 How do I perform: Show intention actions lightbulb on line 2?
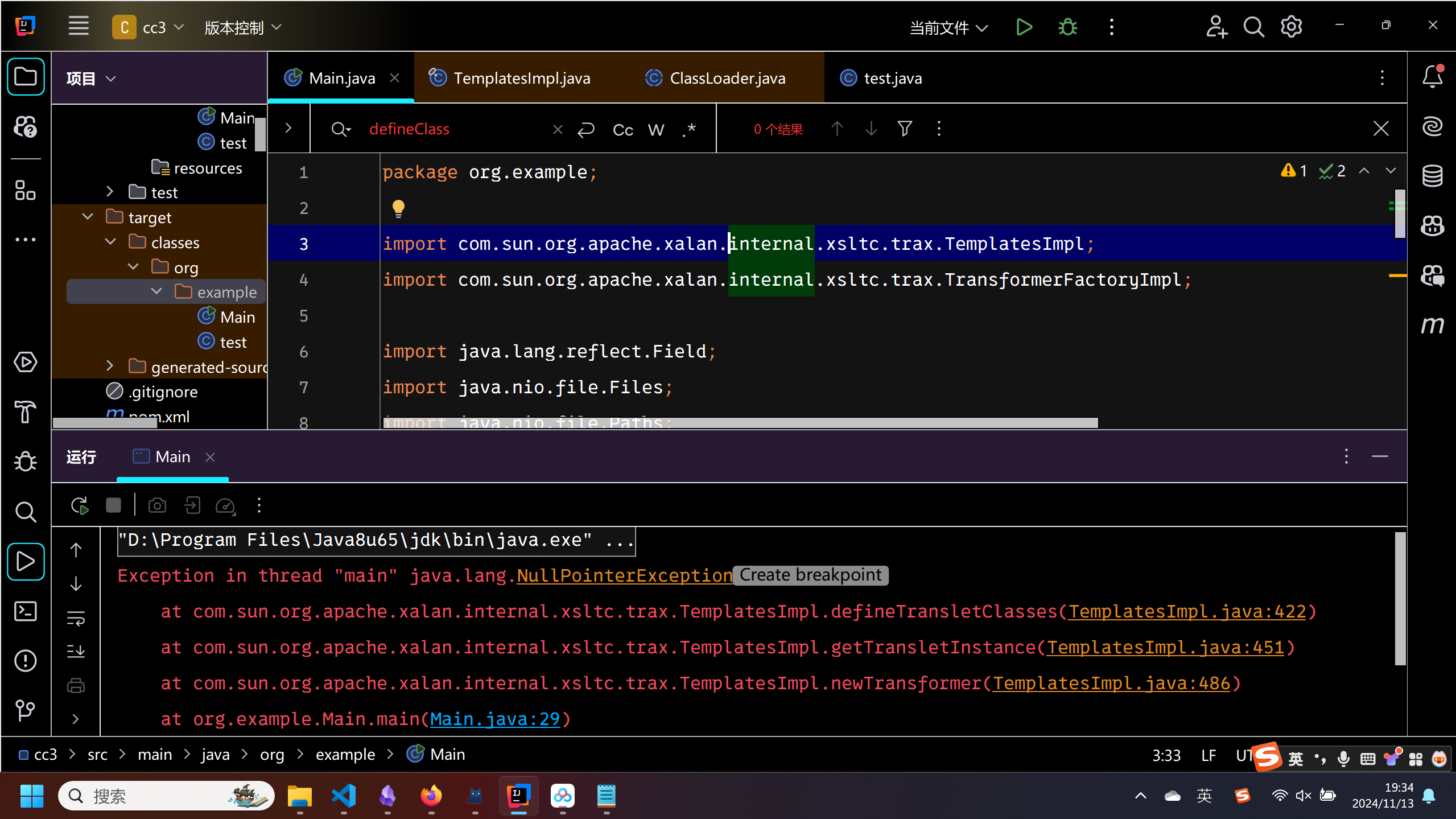[398, 209]
